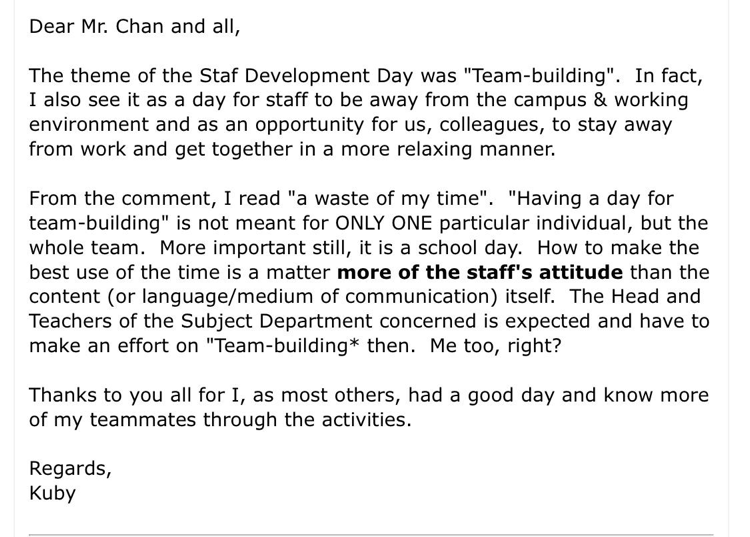Image resolution: width=750 pixels, height=537 pixels.
Task: Click the signature name "Kuby"
Action: (52, 493)
